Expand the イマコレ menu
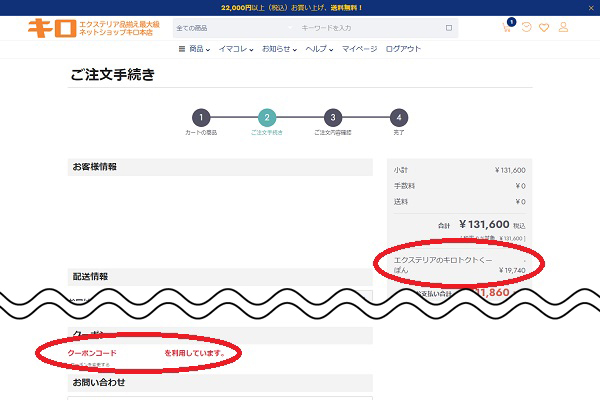600x400 pixels. point(236,49)
